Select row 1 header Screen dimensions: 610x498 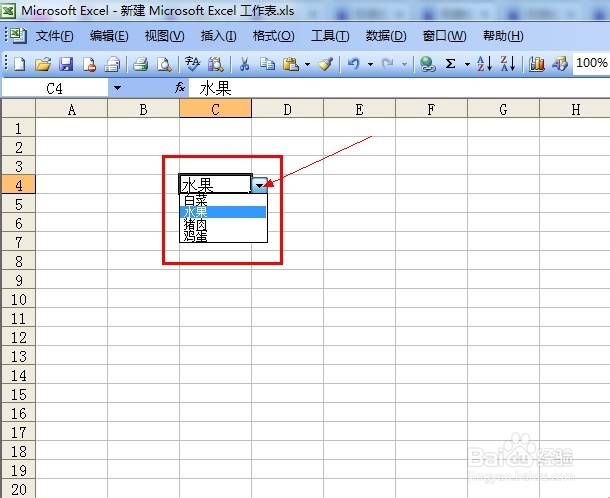tap(18, 128)
